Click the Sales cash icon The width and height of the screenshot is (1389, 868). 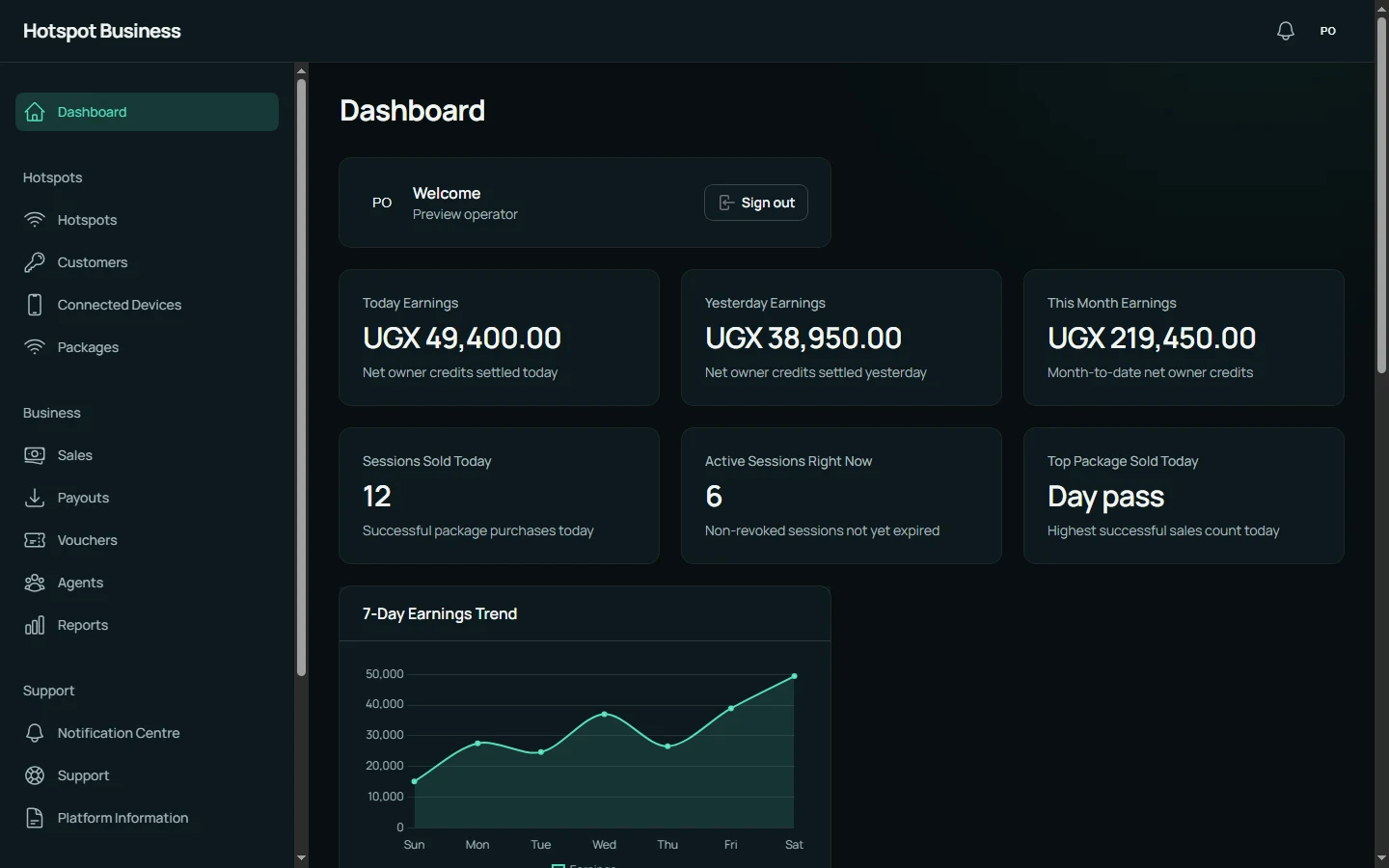[x=35, y=455]
